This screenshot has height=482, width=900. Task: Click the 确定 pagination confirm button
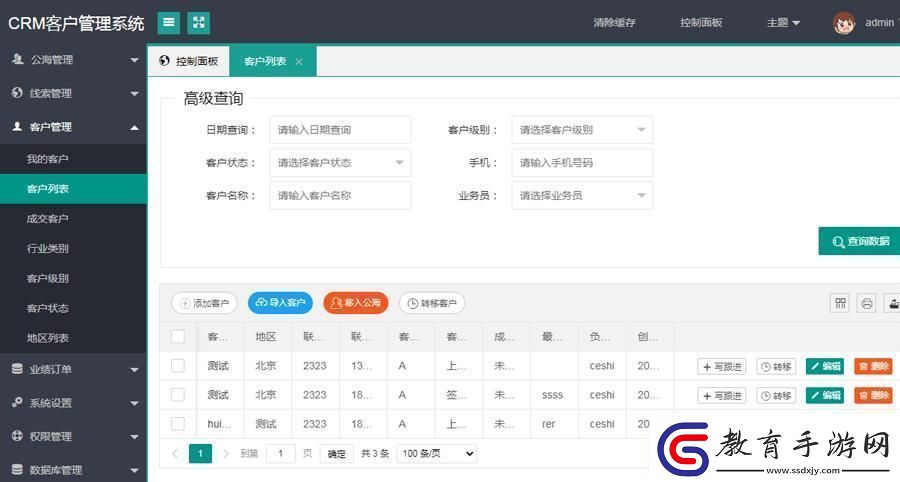click(x=336, y=453)
